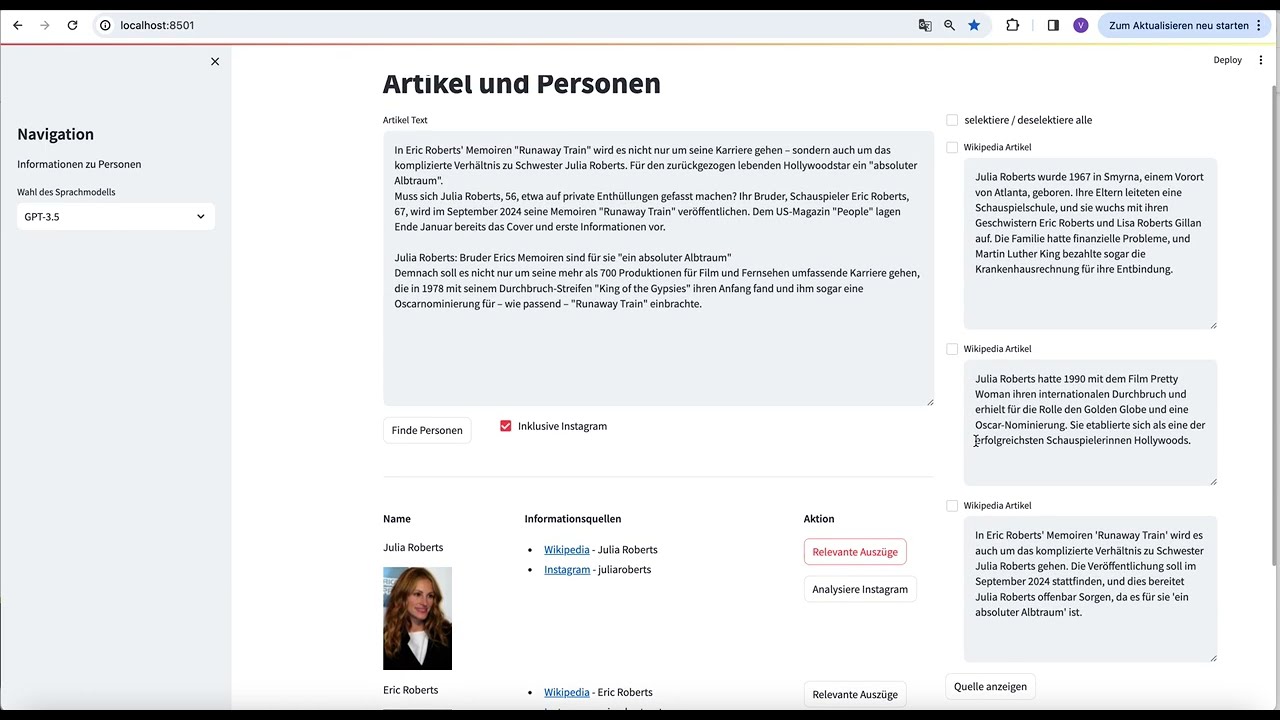Go back in browser history

point(17,25)
